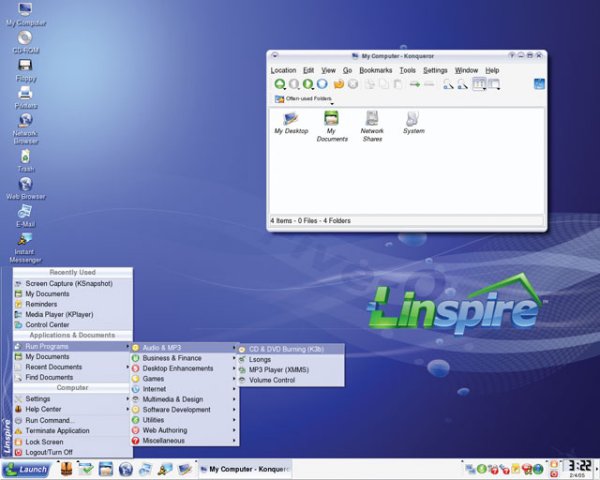Choose MP3 Player (XMMS) from submenu
The width and height of the screenshot is (600, 480).
(x=280, y=369)
